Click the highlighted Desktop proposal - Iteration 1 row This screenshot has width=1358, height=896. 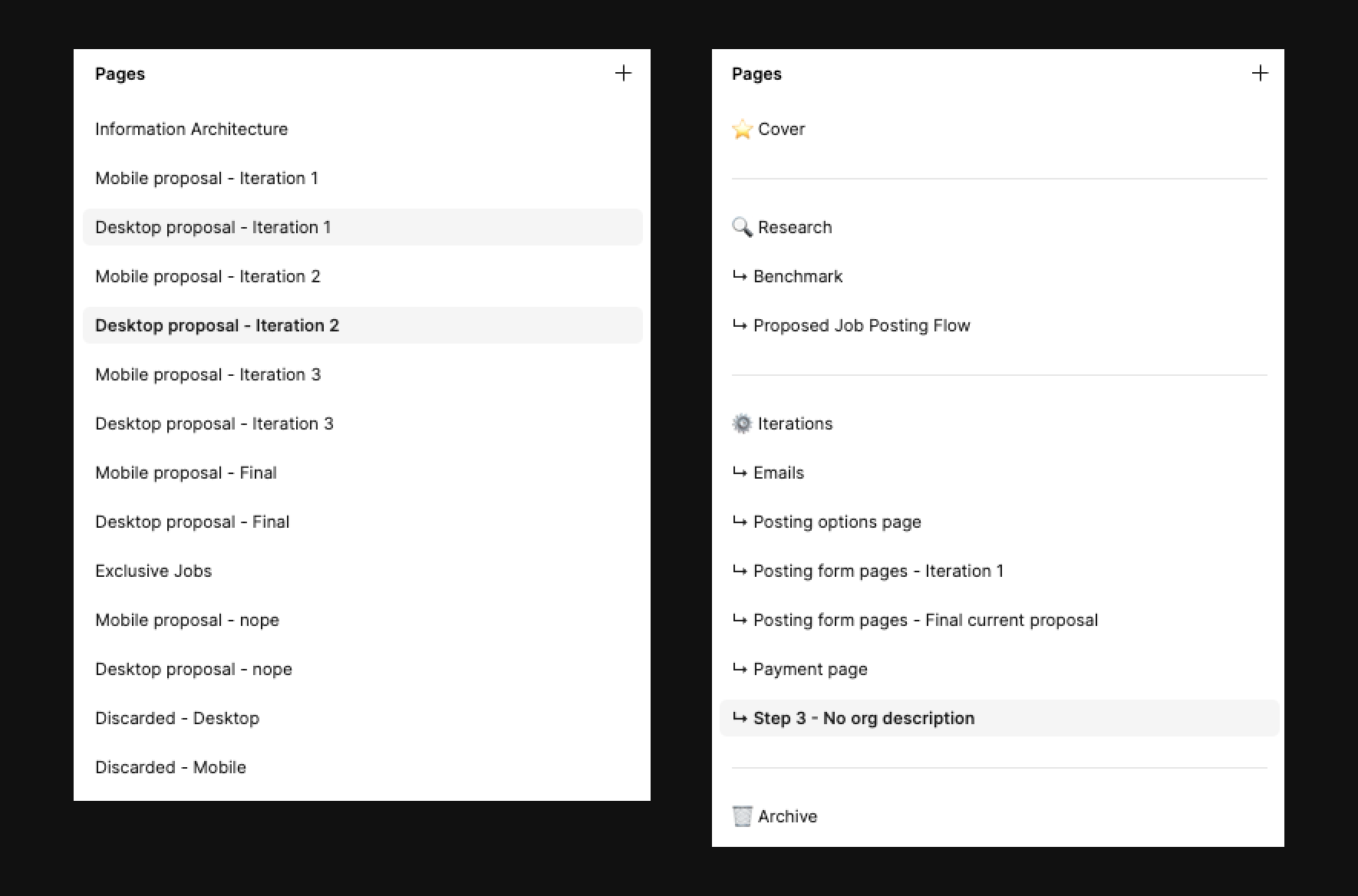pos(213,226)
